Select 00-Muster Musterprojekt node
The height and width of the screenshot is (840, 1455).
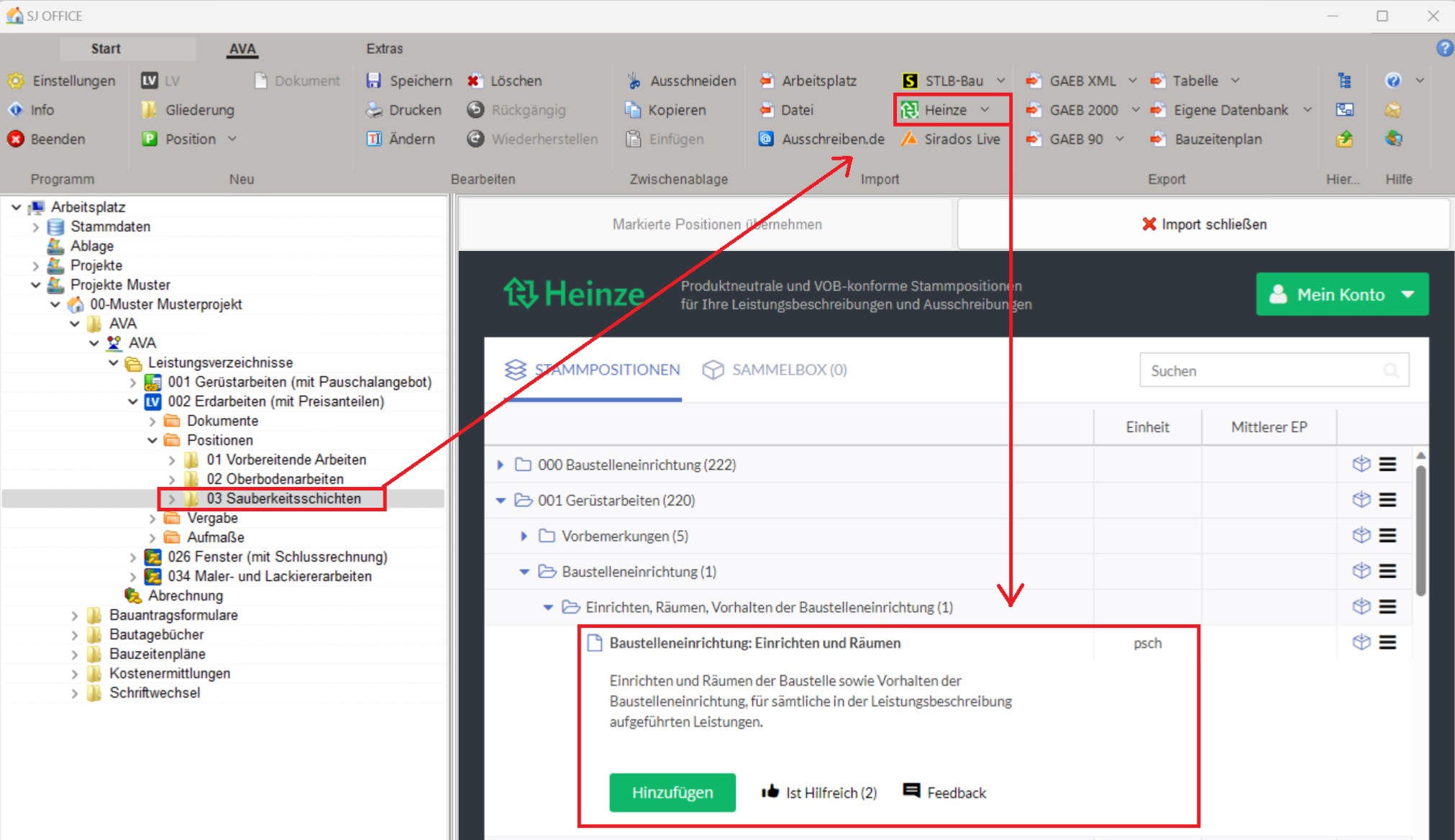click(166, 304)
